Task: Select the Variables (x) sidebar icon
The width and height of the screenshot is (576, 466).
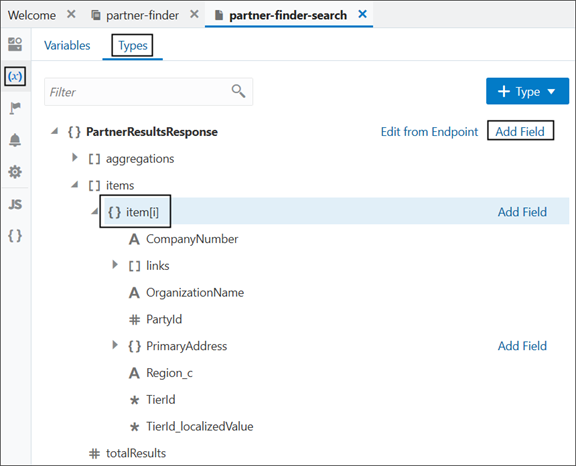Action: [x=15, y=76]
